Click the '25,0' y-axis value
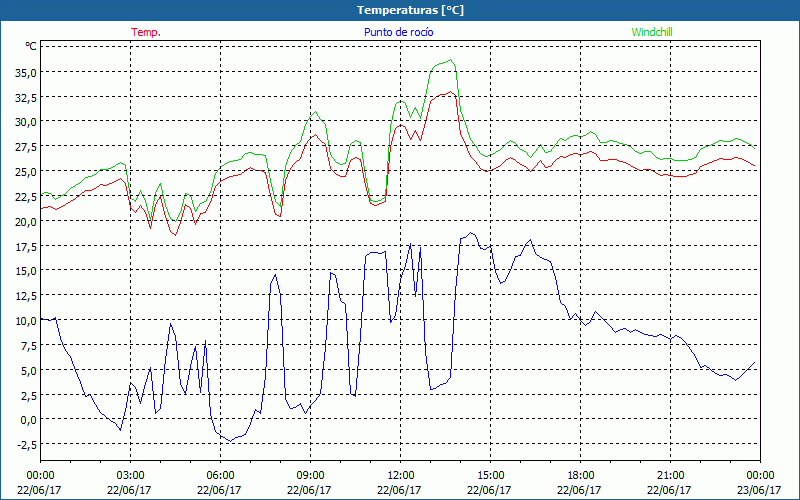 [26, 172]
